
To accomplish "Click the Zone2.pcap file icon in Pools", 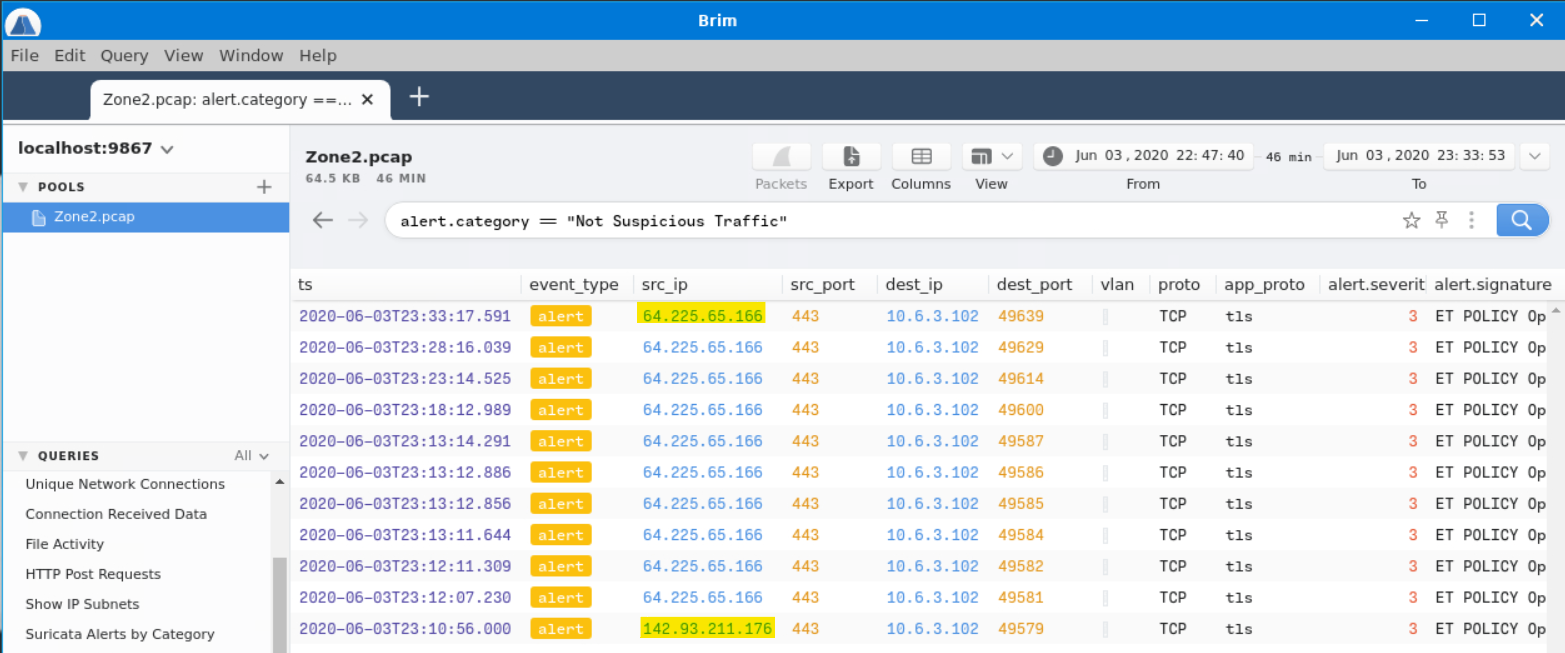I will point(39,217).
